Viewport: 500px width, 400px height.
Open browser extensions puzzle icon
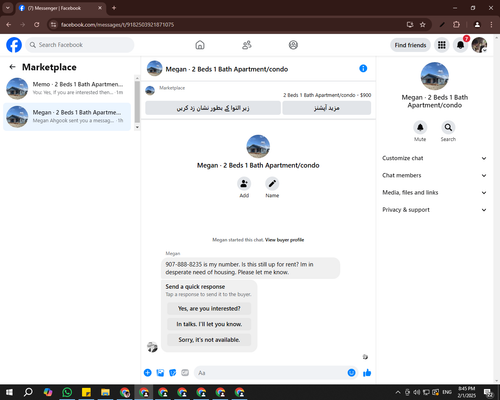click(x=456, y=24)
